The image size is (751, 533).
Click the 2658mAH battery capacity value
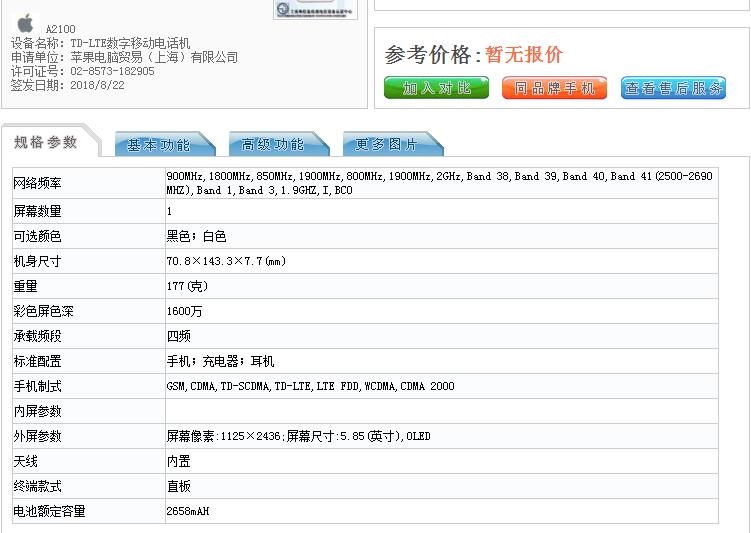pyautogui.click(x=188, y=511)
